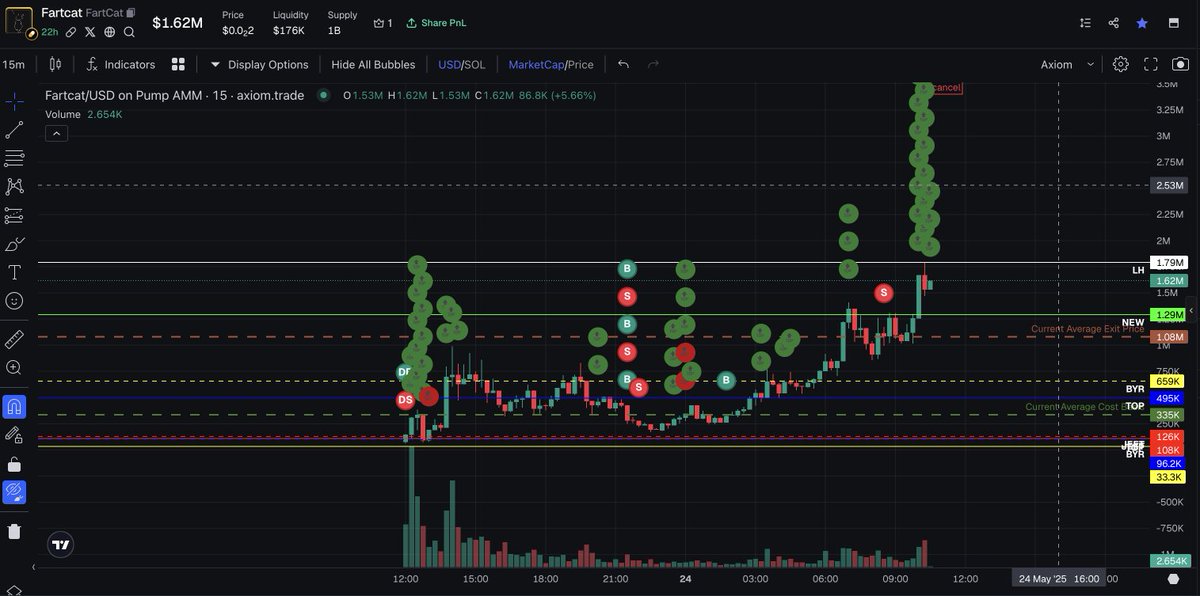Undo last chart action with the back arrow
The height and width of the screenshot is (596, 1200).
622,63
